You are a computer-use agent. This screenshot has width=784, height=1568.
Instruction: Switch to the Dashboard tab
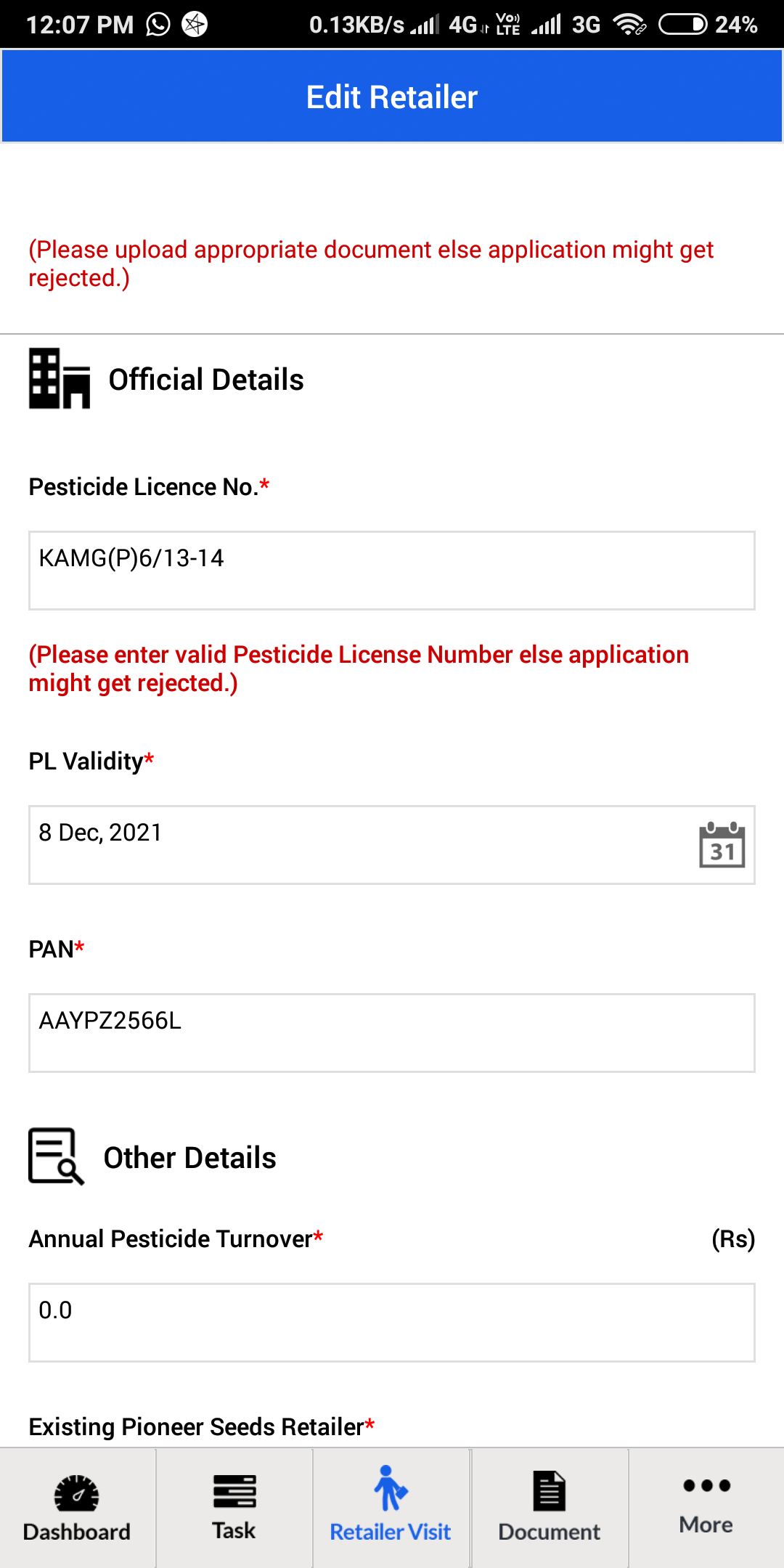[77, 1508]
